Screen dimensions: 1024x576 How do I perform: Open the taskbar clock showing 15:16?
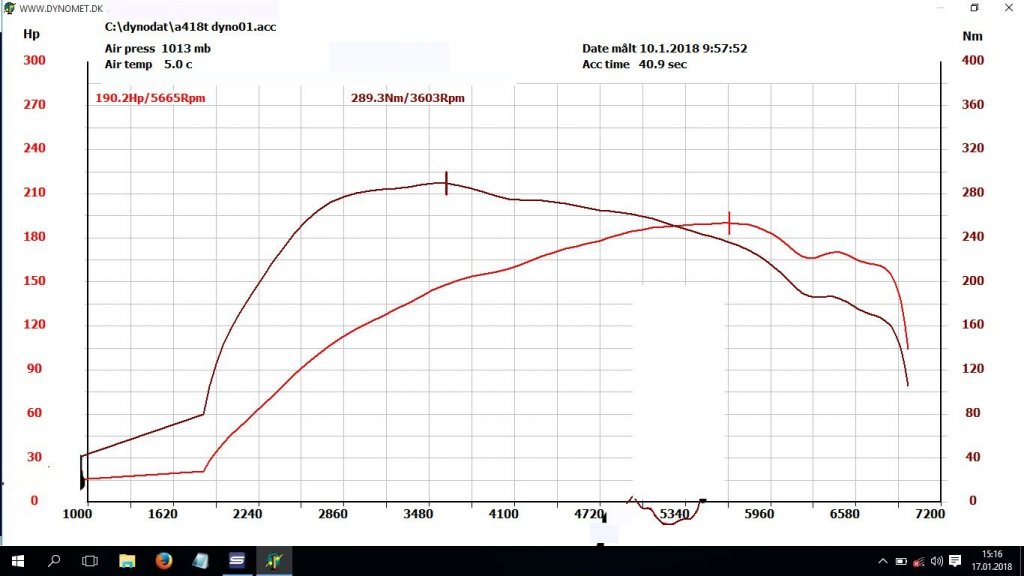pos(991,560)
